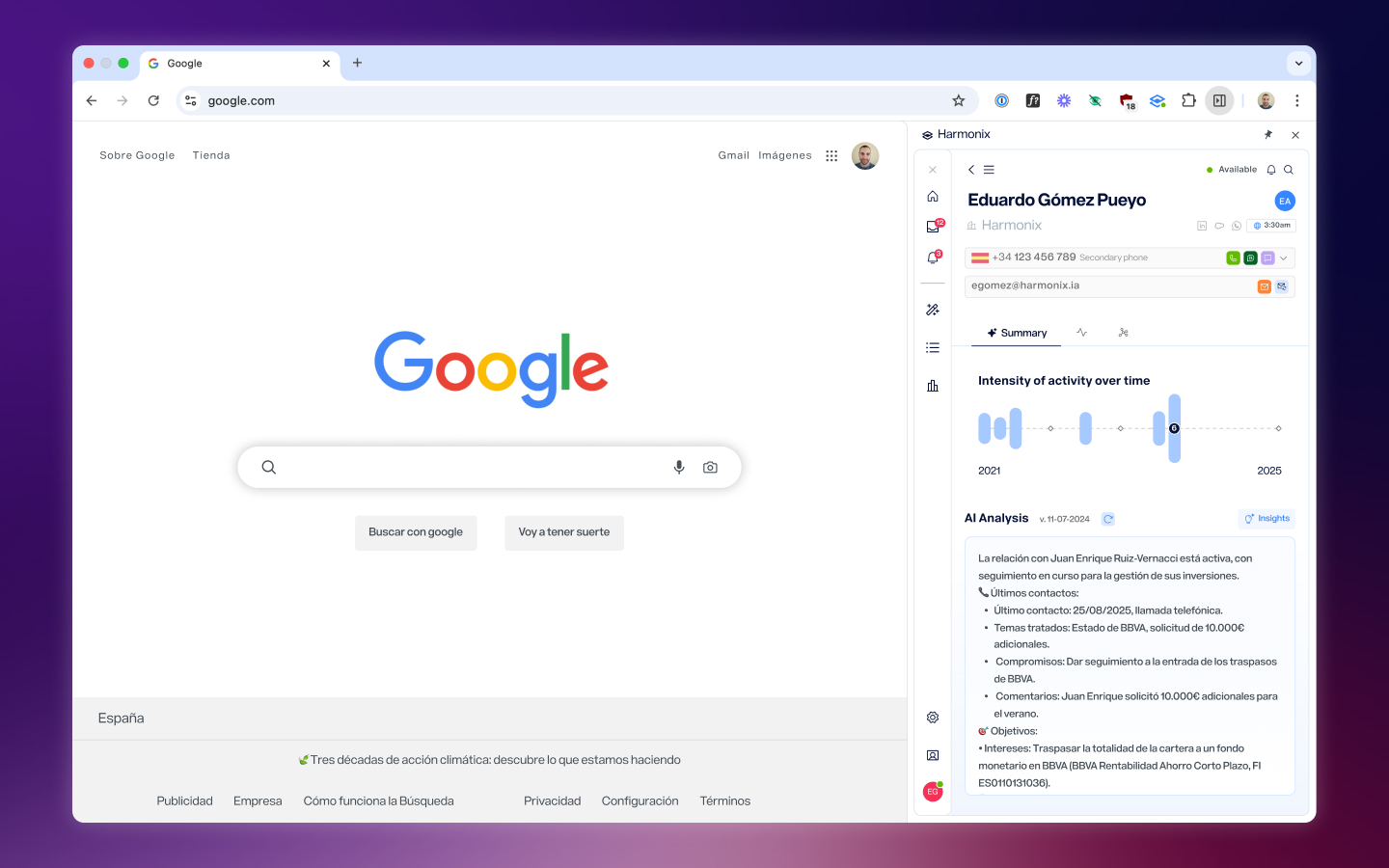Pin the Harmonix side panel
Image resolution: width=1389 pixels, height=868 pixels.
click(x=1268, y=135)
